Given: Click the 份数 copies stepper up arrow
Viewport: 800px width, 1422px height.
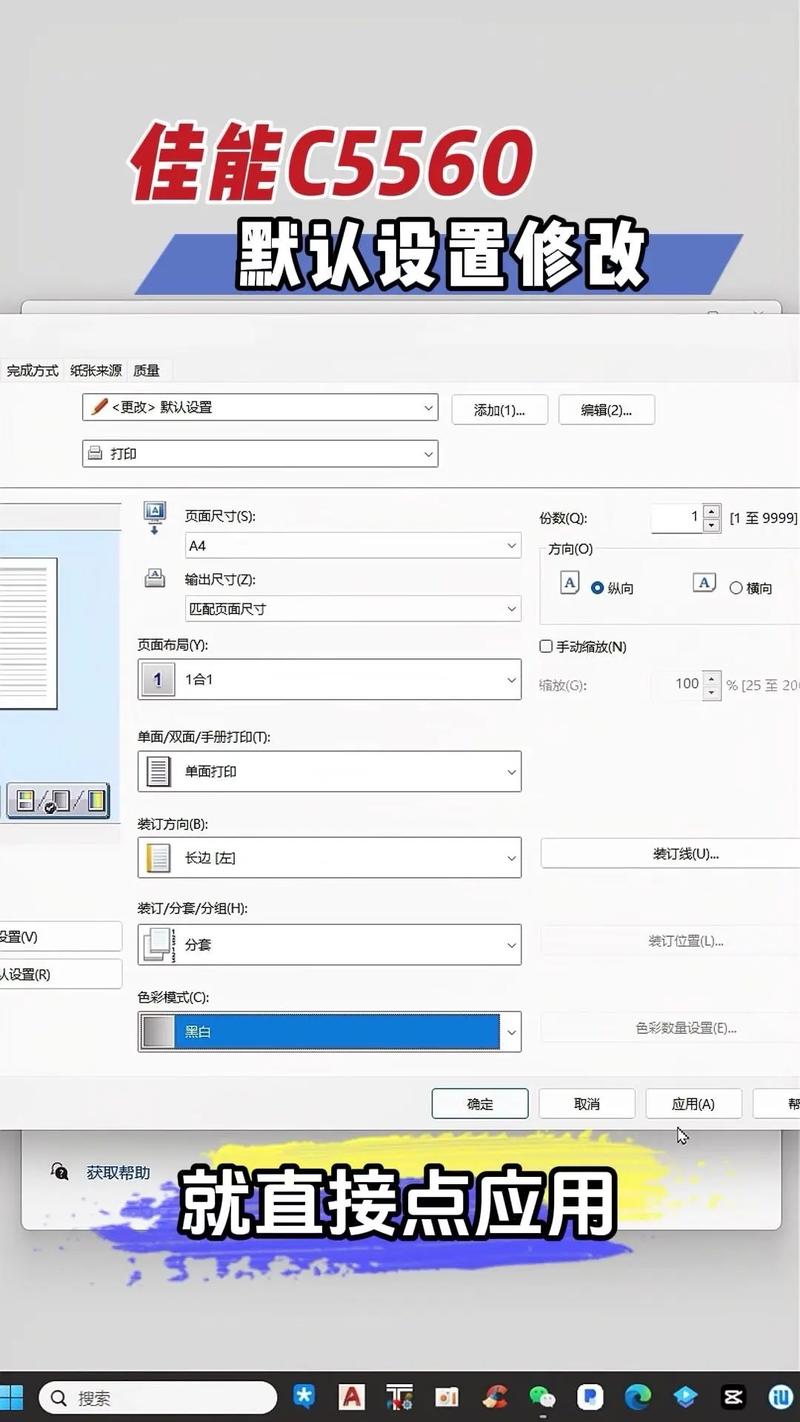Looking at the screenshot, I should pos(711,511).
